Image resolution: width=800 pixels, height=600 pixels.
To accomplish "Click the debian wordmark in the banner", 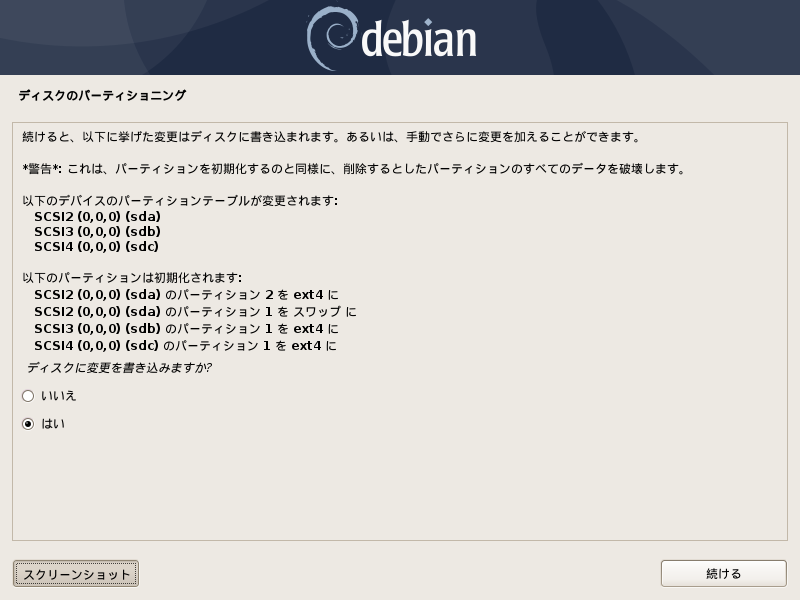I will coord(419,38).
